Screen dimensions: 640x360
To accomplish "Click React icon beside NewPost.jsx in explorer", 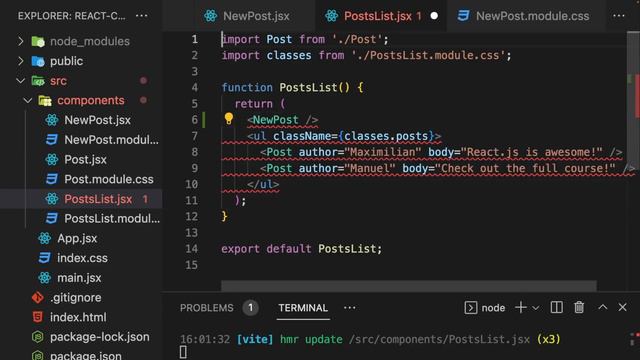I will point(52,120).
